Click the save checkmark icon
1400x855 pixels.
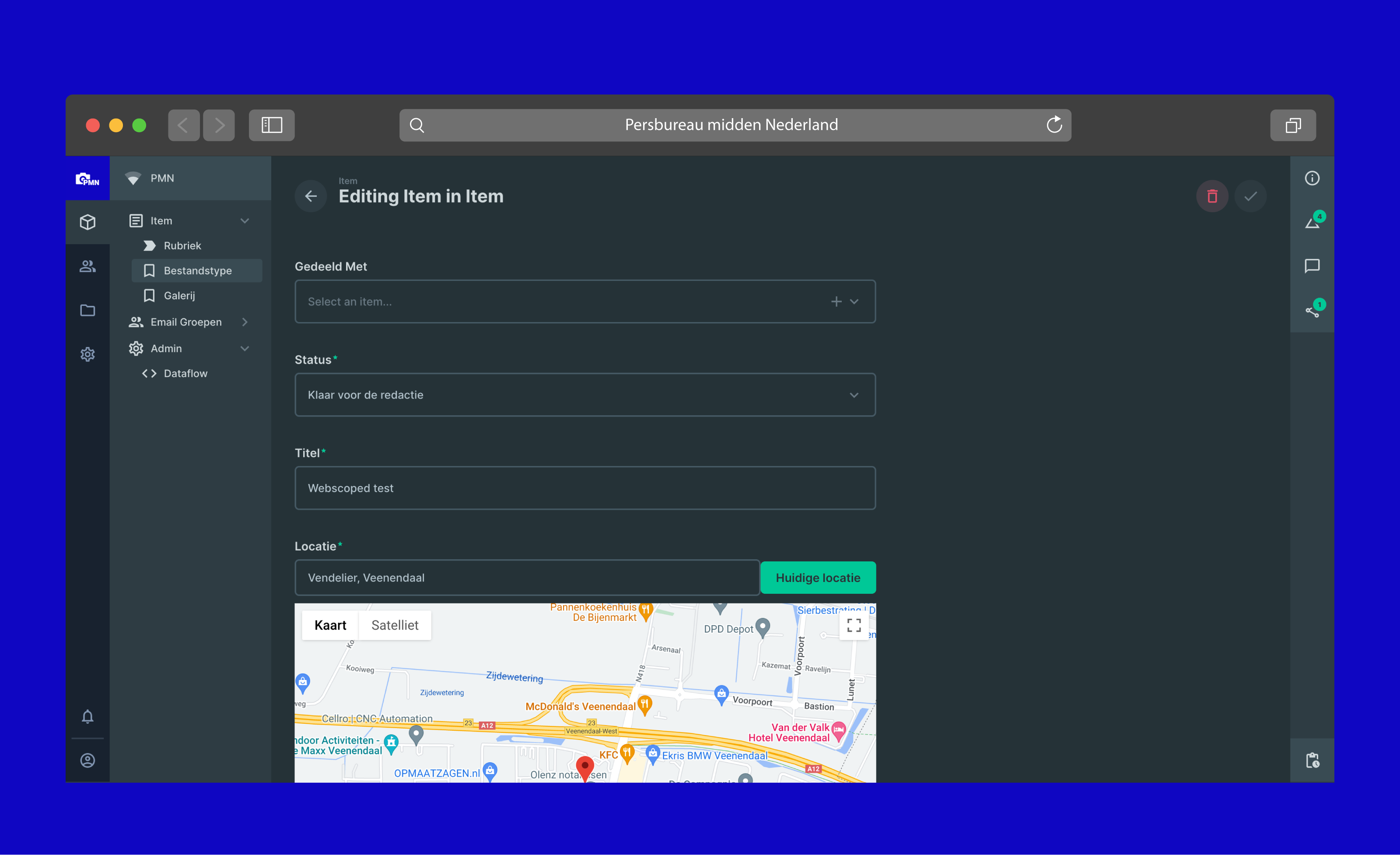tap(1250, 196)
